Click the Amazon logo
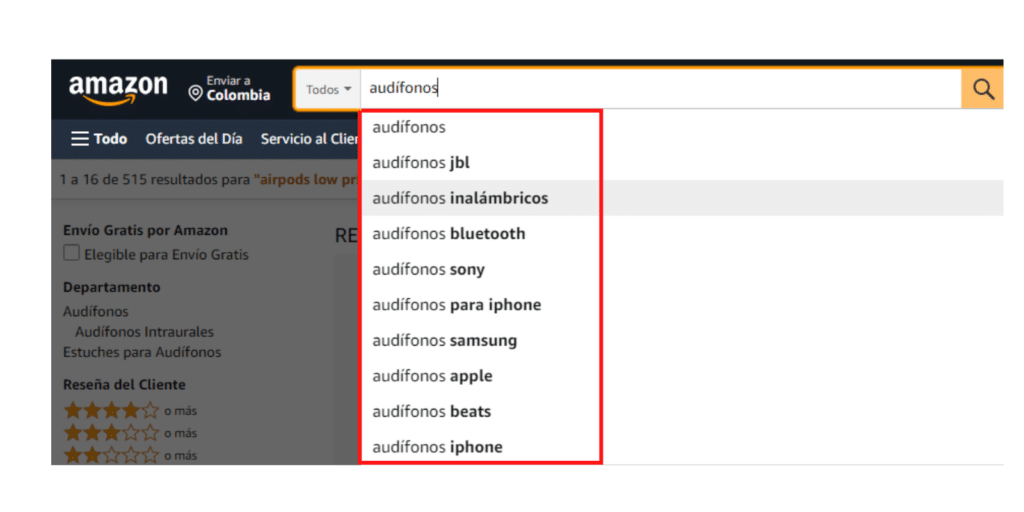Screen dimensions: 1024x512 point(118,90)
